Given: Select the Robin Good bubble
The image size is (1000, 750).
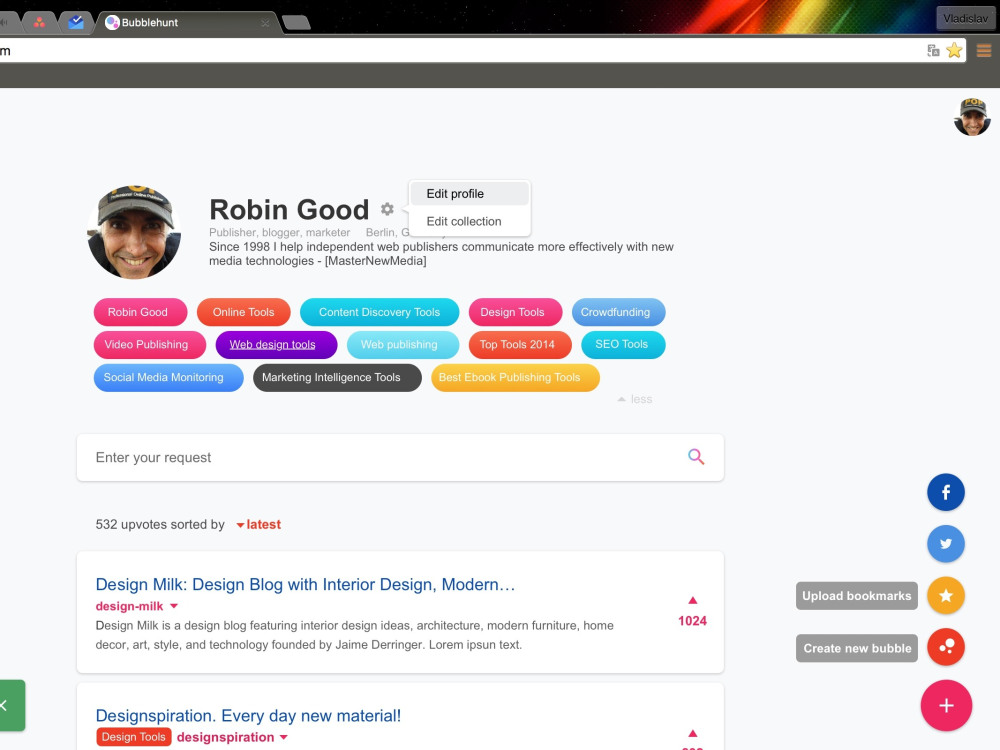Looking at the screenshot, I should pos(140,312).
